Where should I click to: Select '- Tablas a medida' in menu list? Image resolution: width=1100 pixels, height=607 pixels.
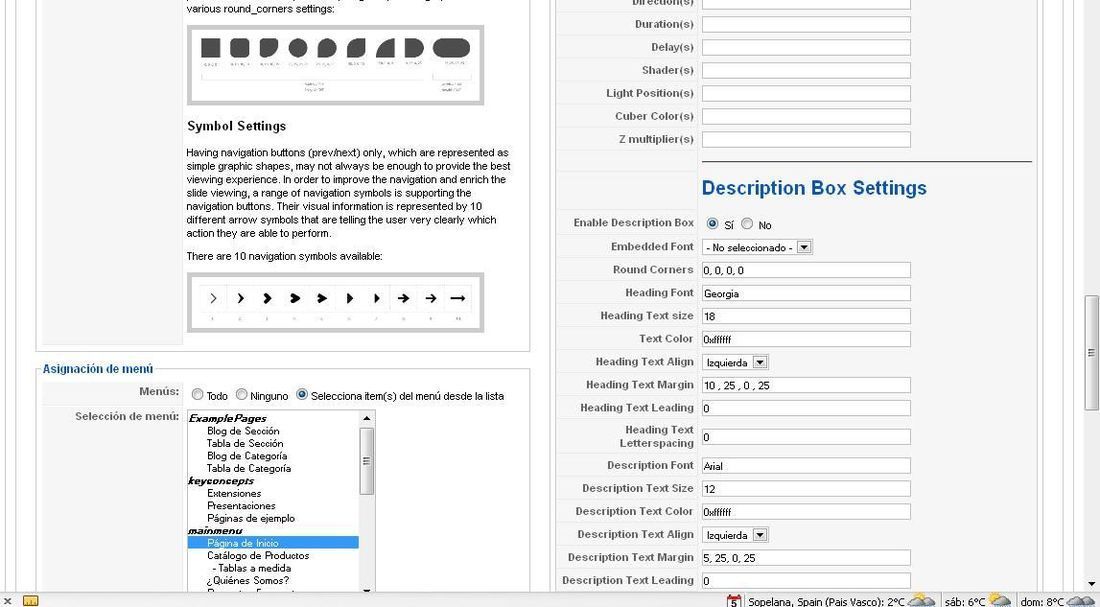[x=251, y=568]
